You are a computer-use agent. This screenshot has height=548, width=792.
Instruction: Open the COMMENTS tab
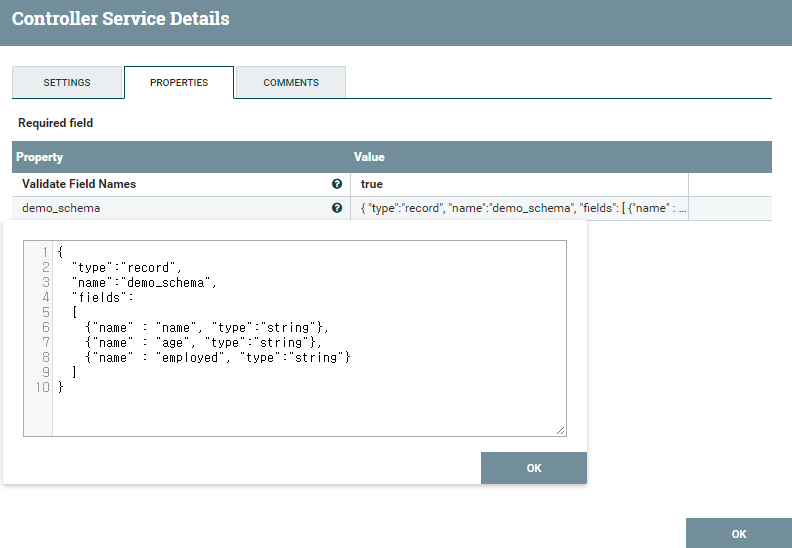click(x=291, y=82)
